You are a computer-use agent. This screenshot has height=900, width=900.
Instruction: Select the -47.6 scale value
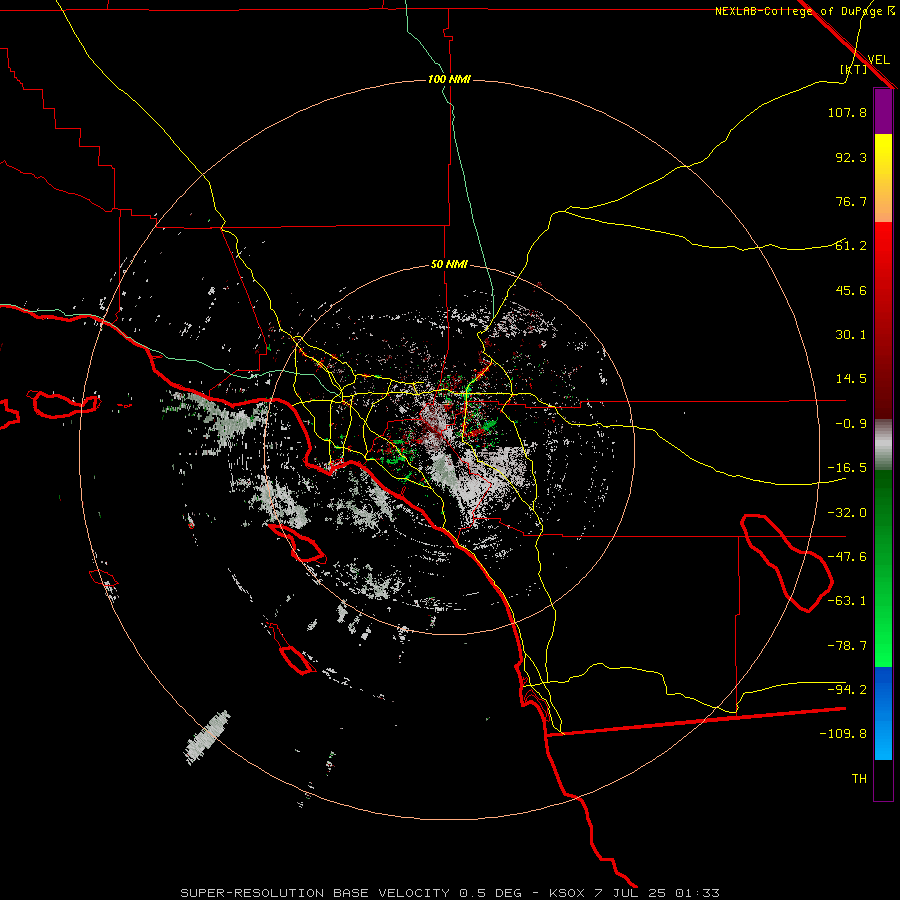(847, 557)
